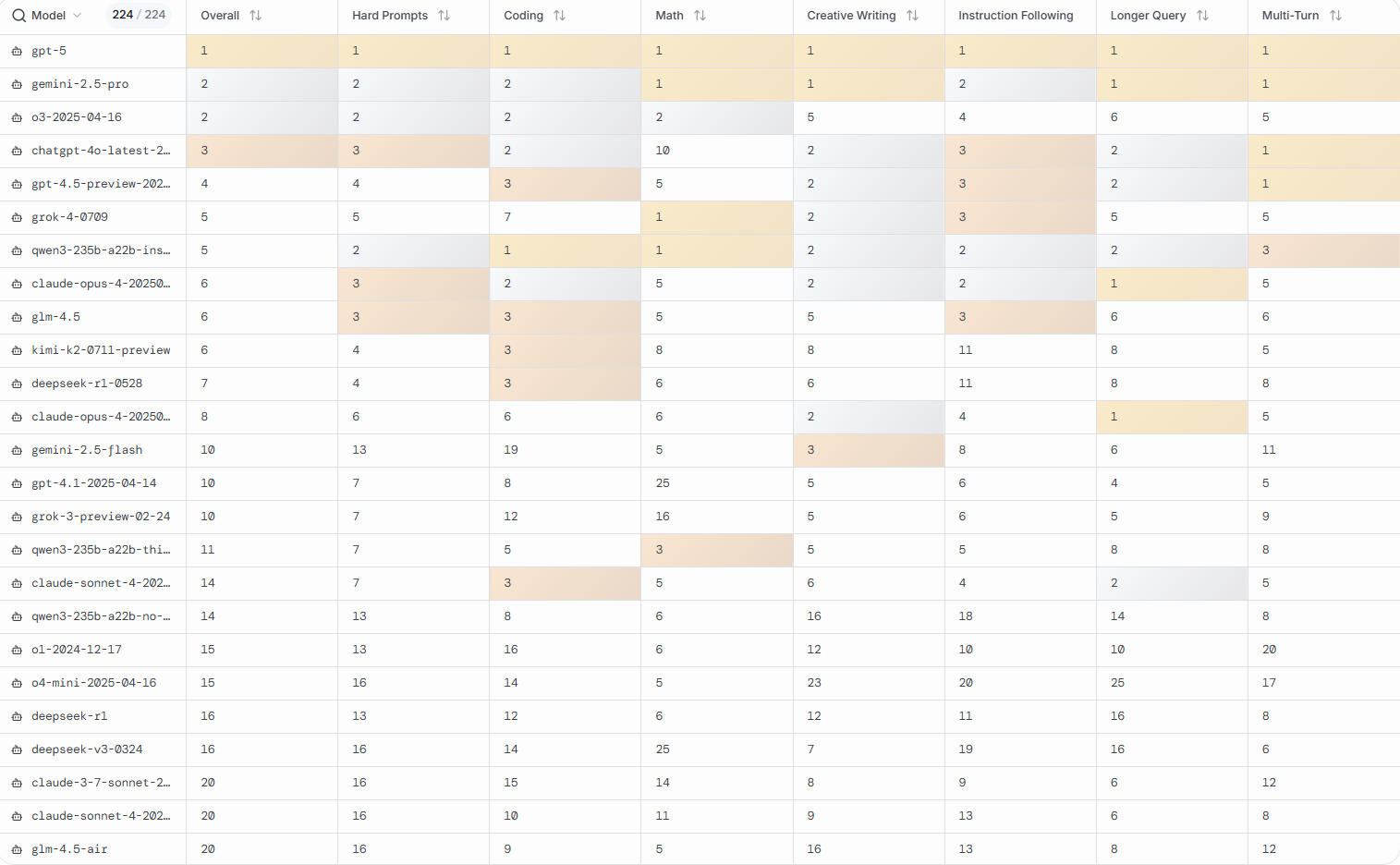Sort the Math column
Image resolution: width=1400 pixels, height=865 pixels.
coord(700,16)
